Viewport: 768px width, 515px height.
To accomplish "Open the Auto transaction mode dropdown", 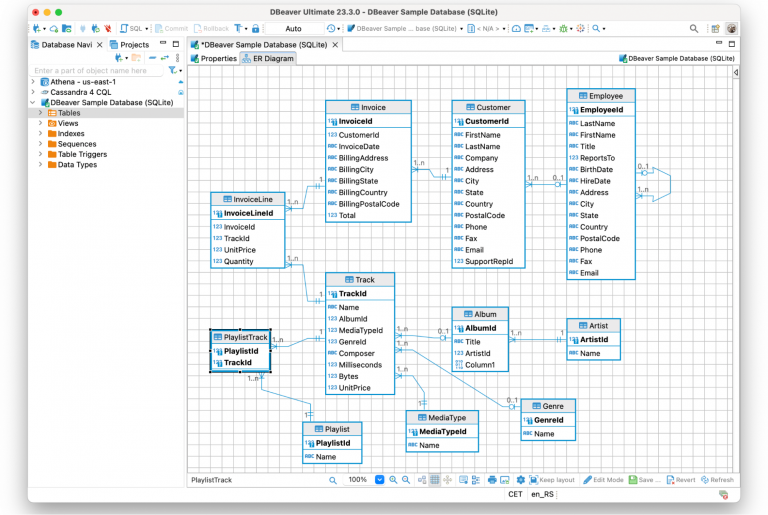I will 295,29.
